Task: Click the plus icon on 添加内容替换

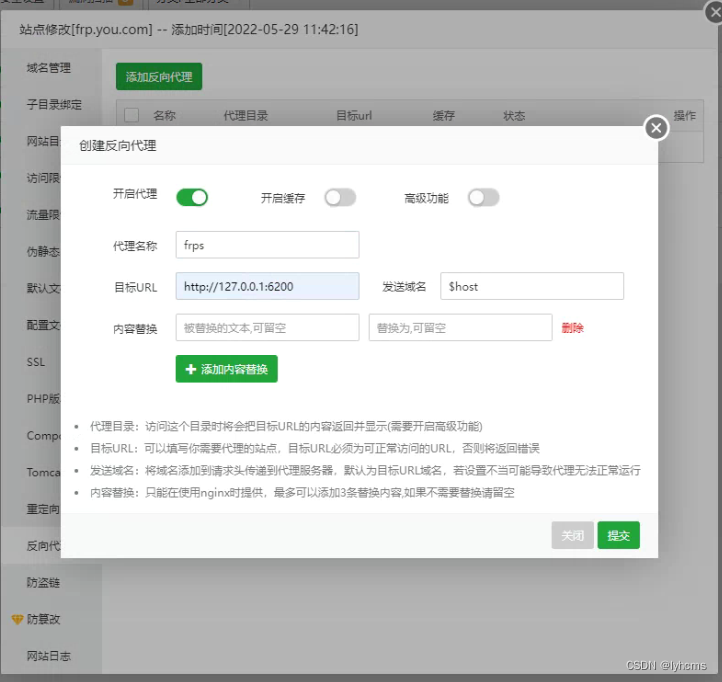Action: 189,369
